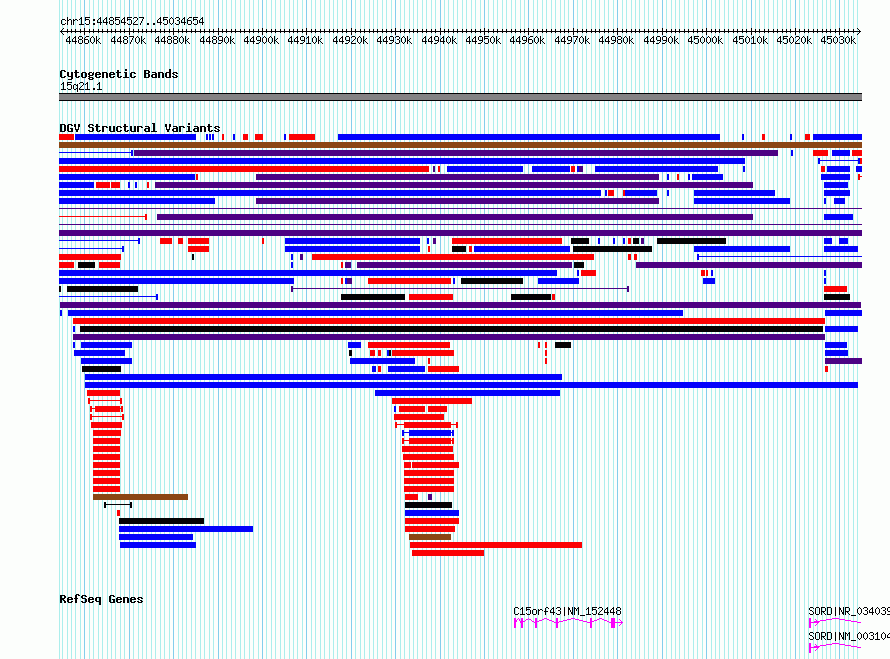Click the 45020k ruler label

pyautogui.click(x=795, y=40)
